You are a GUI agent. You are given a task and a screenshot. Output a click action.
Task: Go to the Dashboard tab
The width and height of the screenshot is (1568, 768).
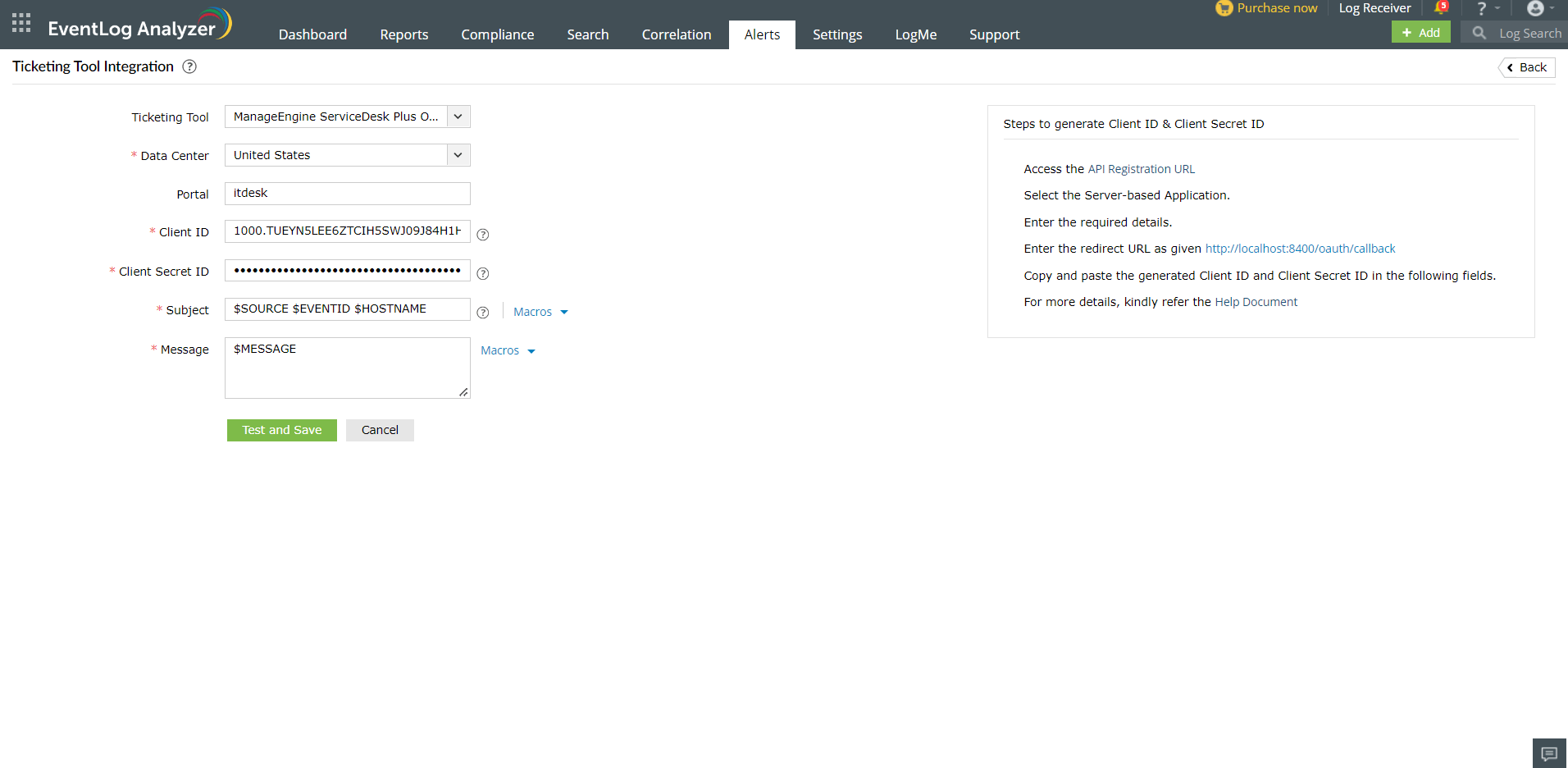tap(312, 34)
